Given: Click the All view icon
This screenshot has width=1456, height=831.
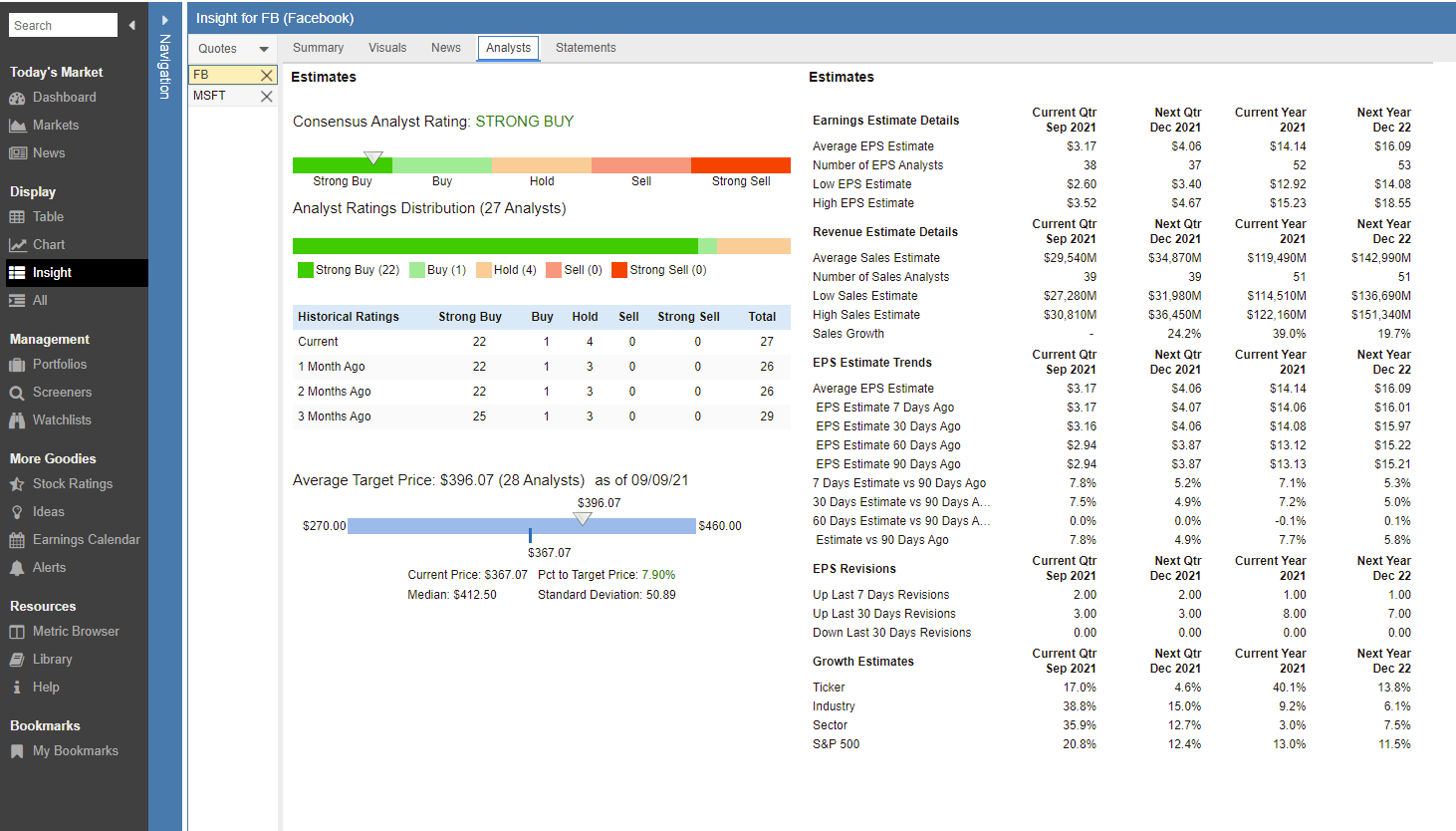Looking at the screenshot, I should (17, 301).
